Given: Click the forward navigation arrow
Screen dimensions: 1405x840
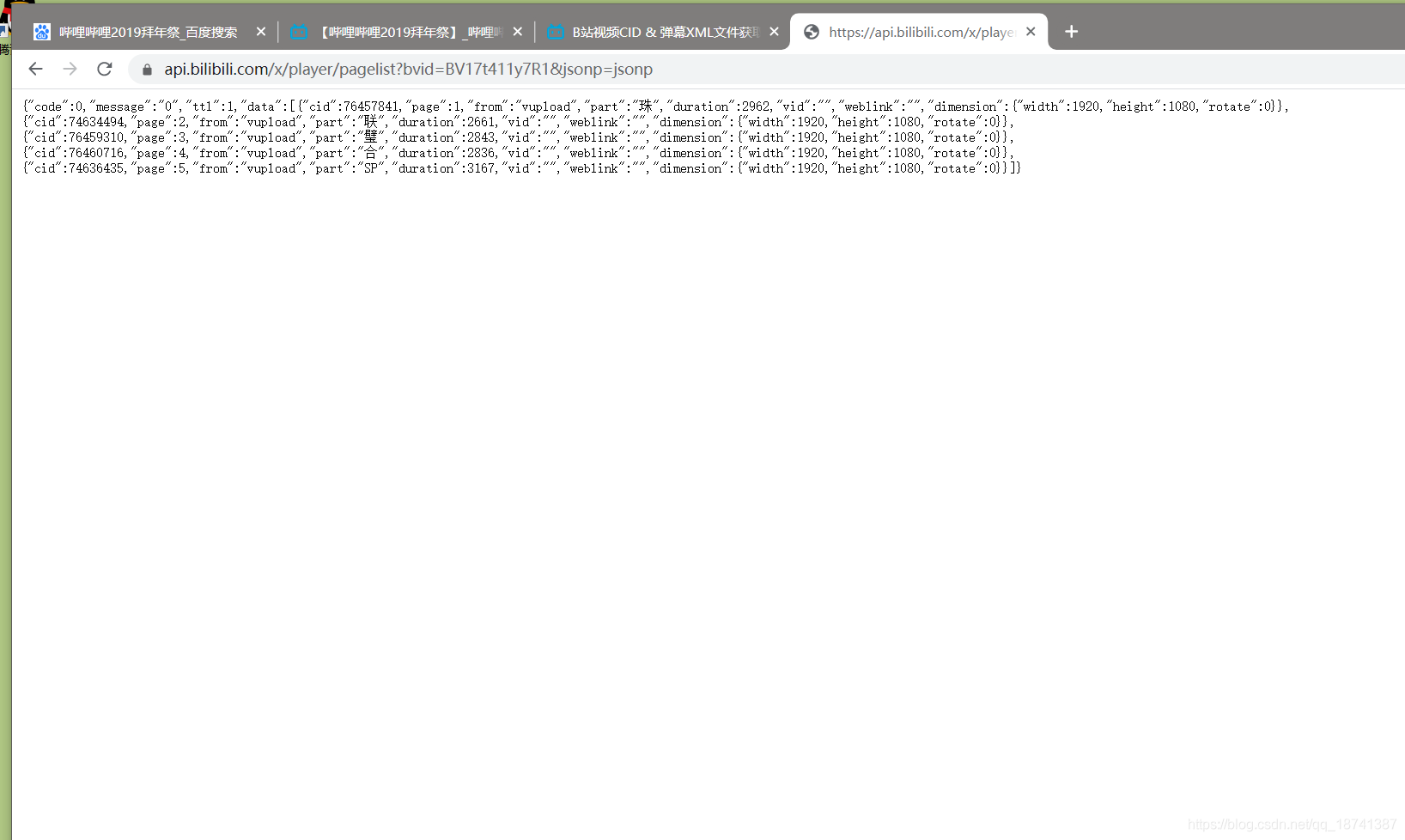Looking at the screenshot, I should [x=70, y=69].
